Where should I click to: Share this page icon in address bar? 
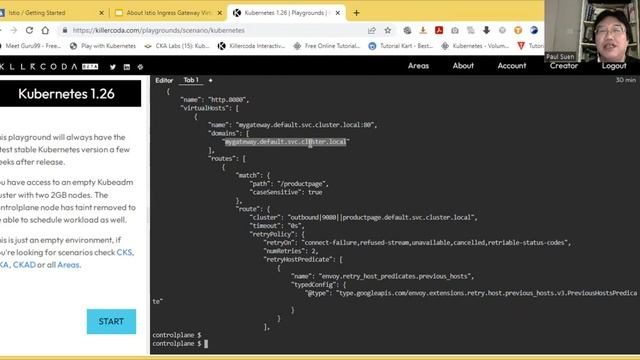point(371,30)
